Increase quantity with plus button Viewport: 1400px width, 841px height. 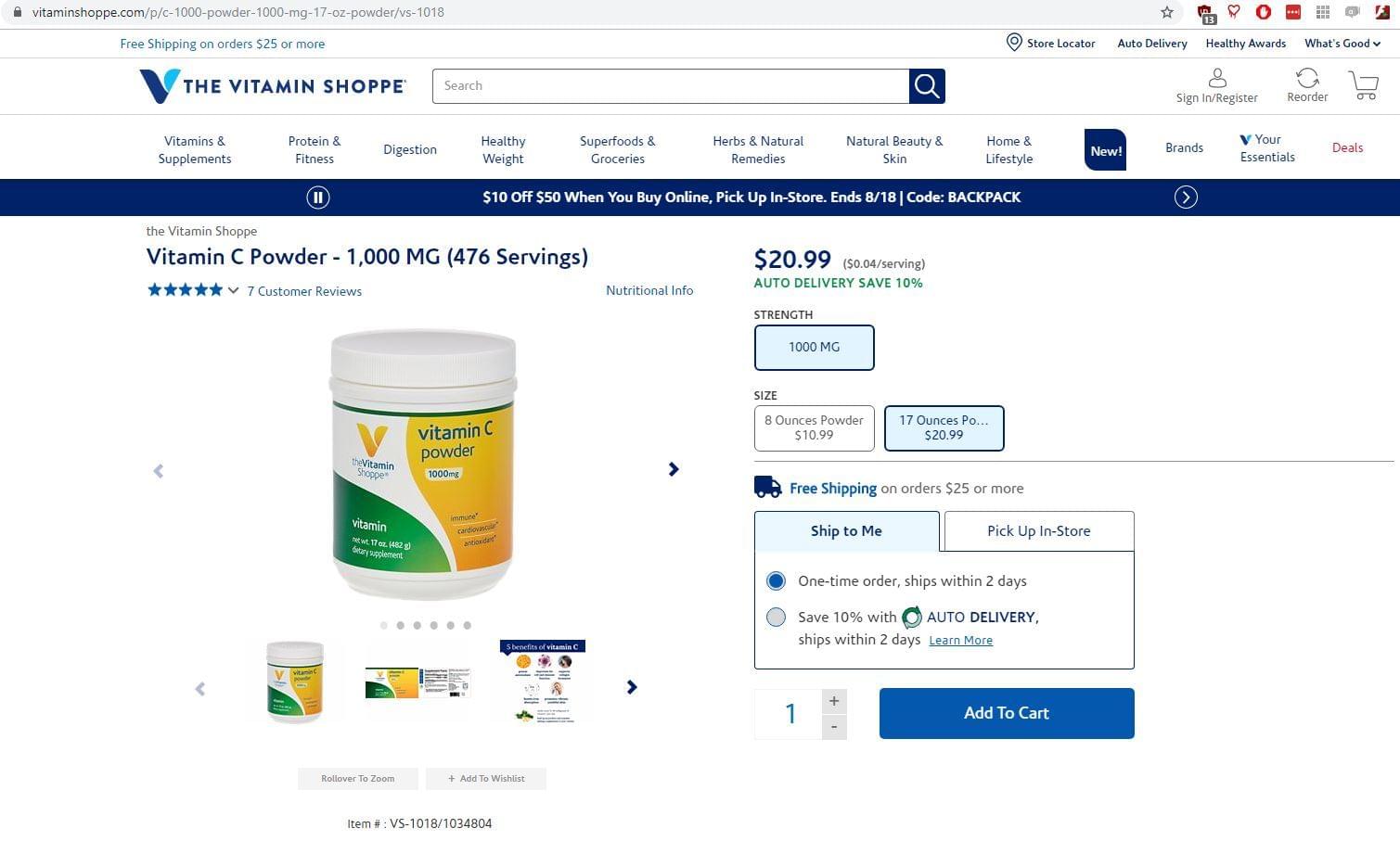click(834, 701)
